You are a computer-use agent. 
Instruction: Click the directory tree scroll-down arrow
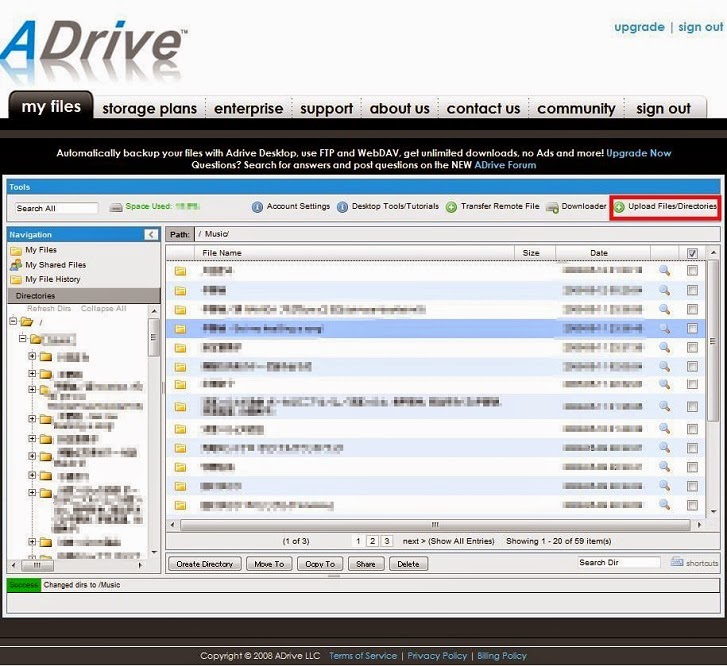pos(154,552)
